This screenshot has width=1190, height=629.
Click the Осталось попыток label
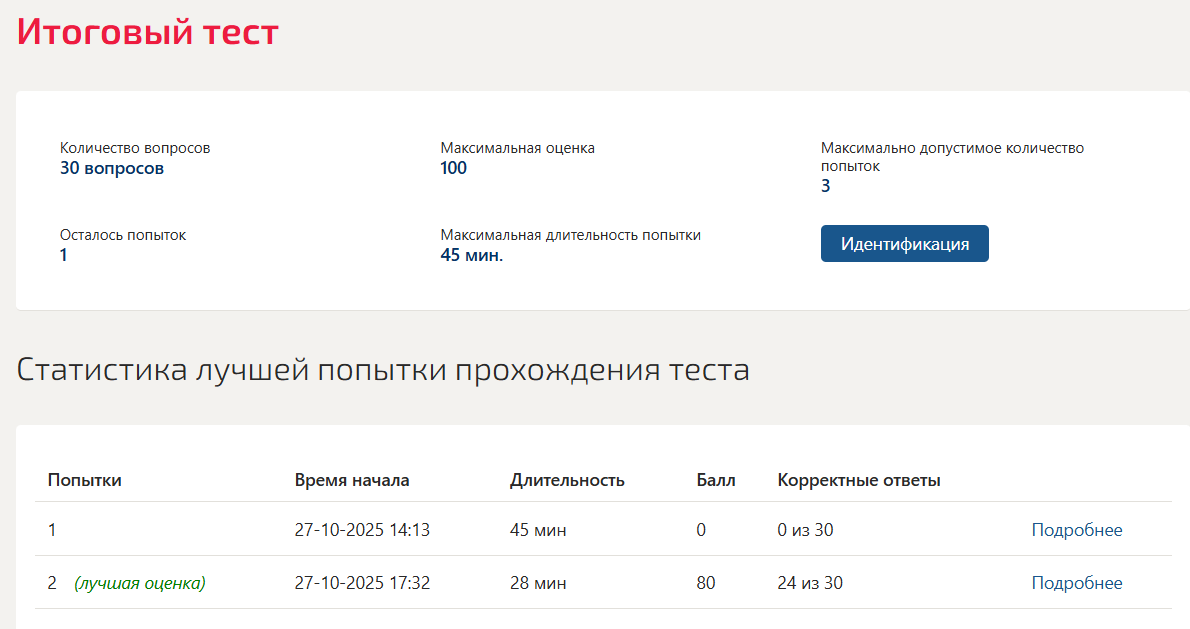click(x=123, y=235)
